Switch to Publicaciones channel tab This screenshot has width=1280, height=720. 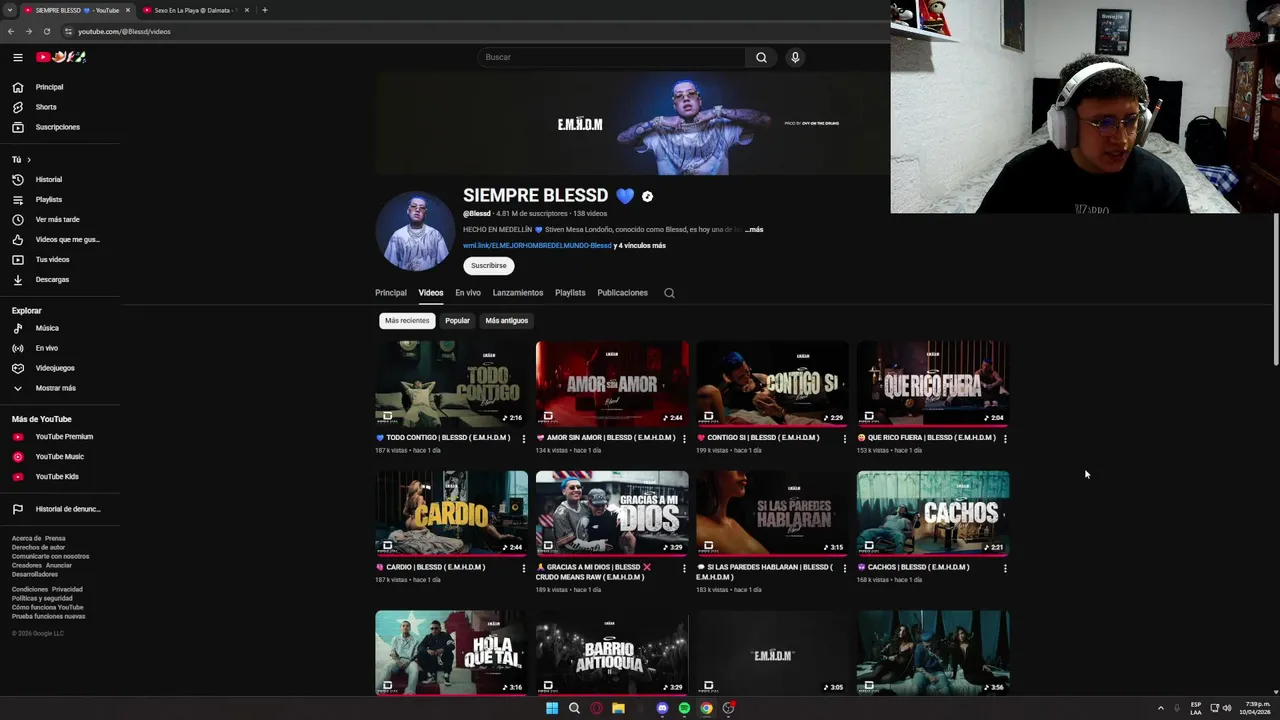tap(622, 293)
